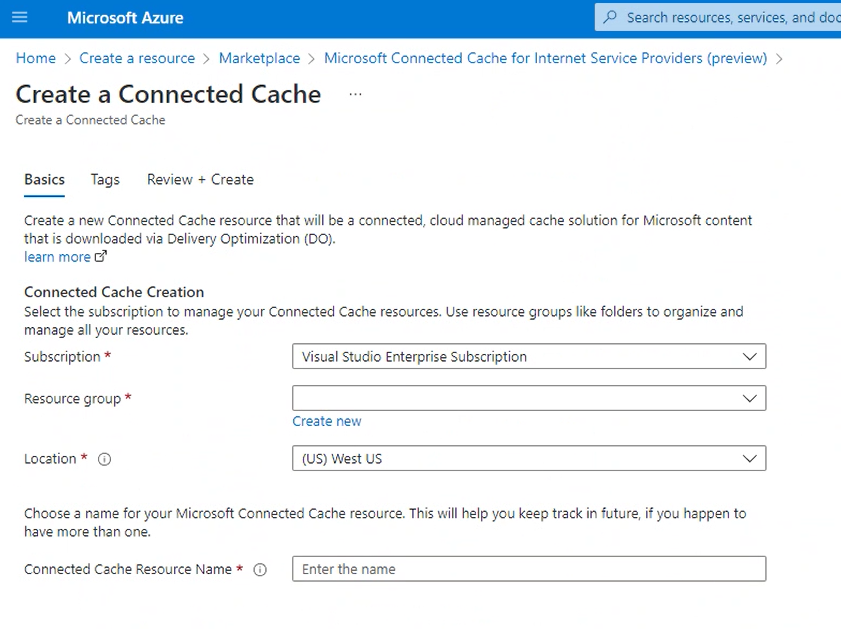Click the Location info icon
This screenshot has width=841, height=629.
pyautogui.click(x=105, y=460)
